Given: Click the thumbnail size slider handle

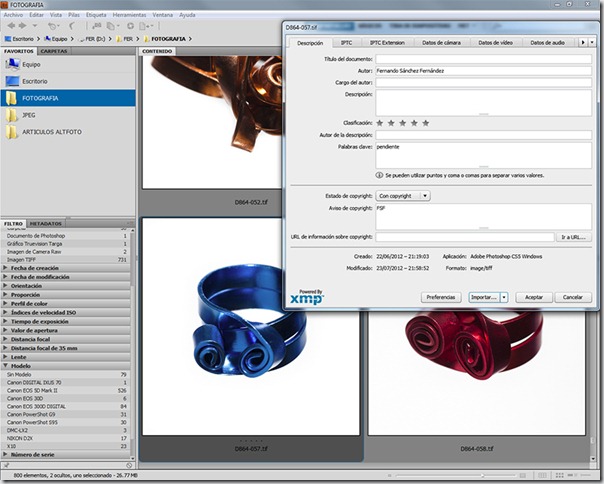Looking at the screenshot, I should click(x=482, y=476).
